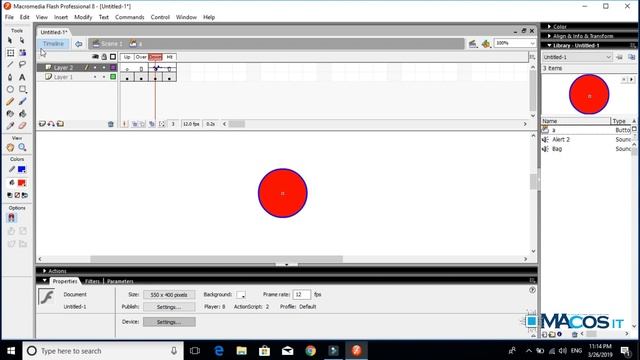Screen dimensions: 640x360
Task: Toggle Show/Hide All Layers eye icon
Action: coord(95,57)
